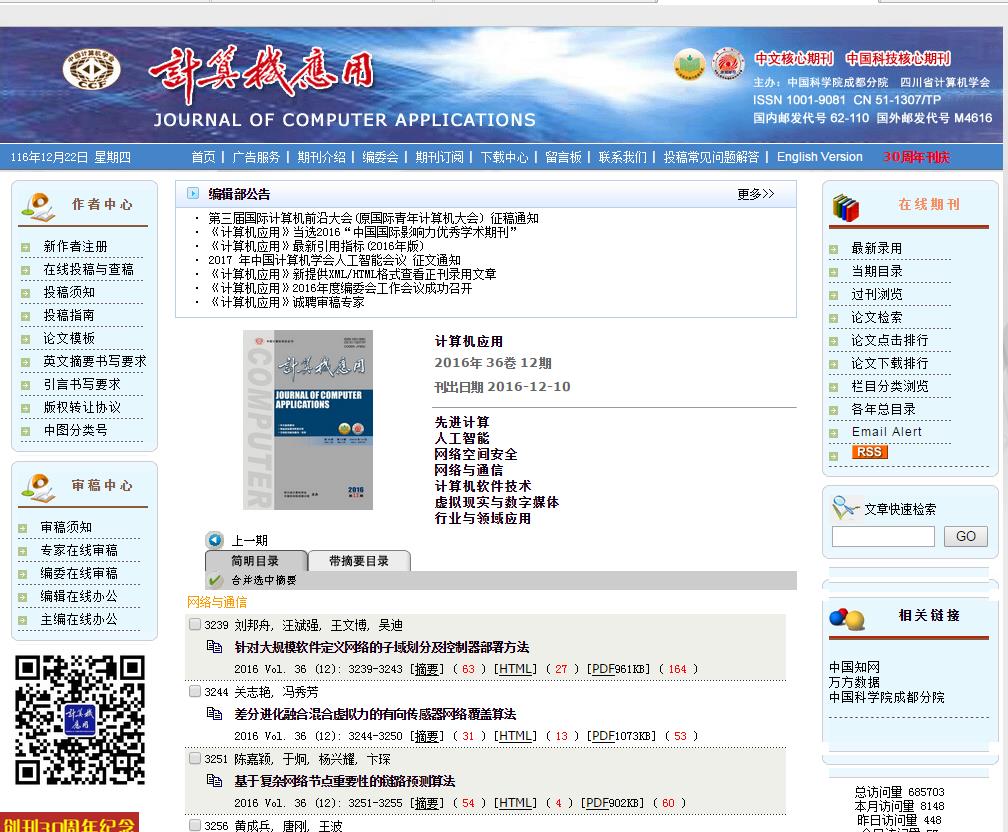This screenshot has width=1008, height=832.
Task: Go to previous issue via 上一期 text
Action: pyautogui.click(x=249, y=541)
